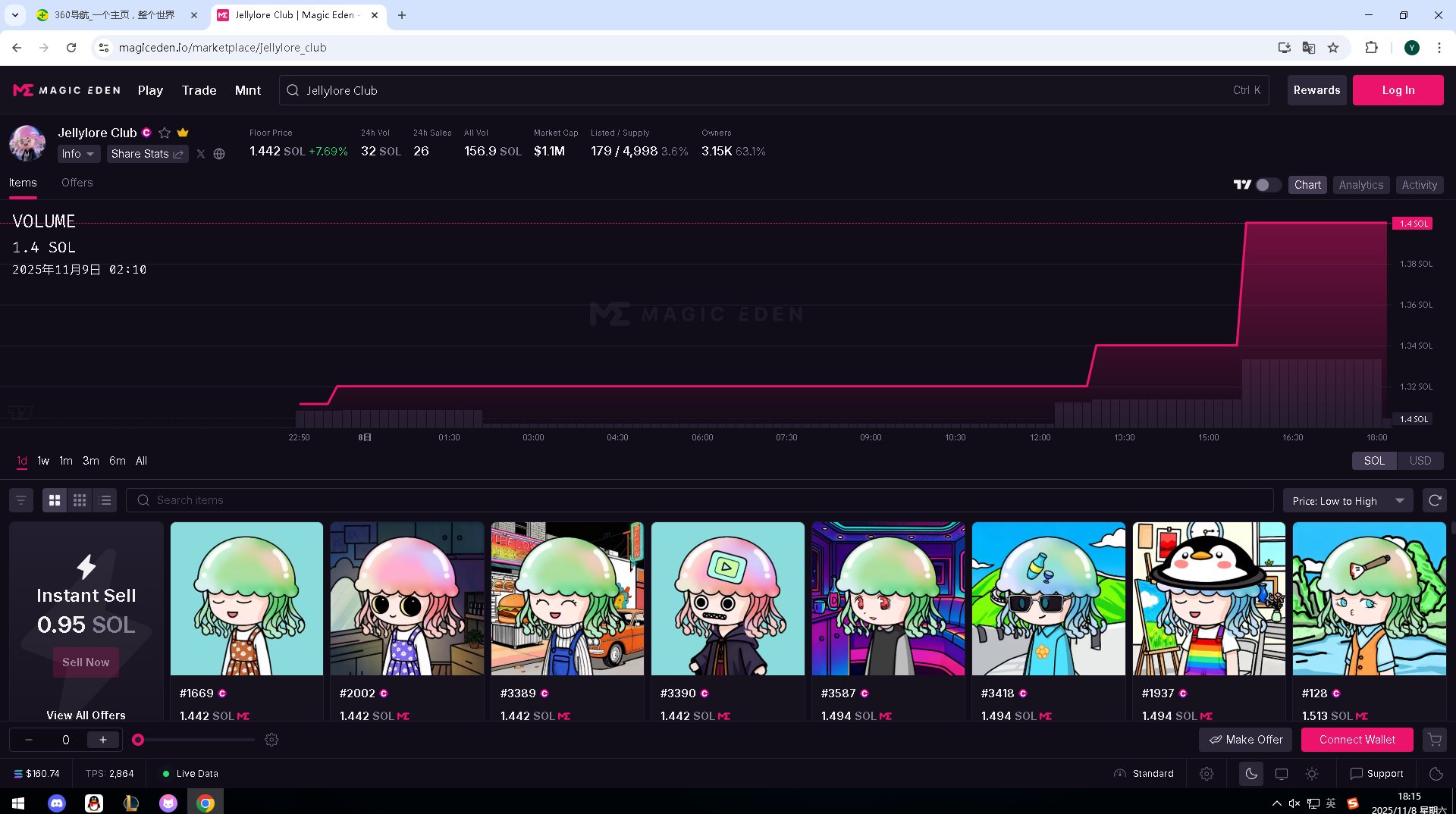The height and width of the screenshot is (814, 1456).
Task: Switch price currency to USD
Action: click(x=1420, y=461)
